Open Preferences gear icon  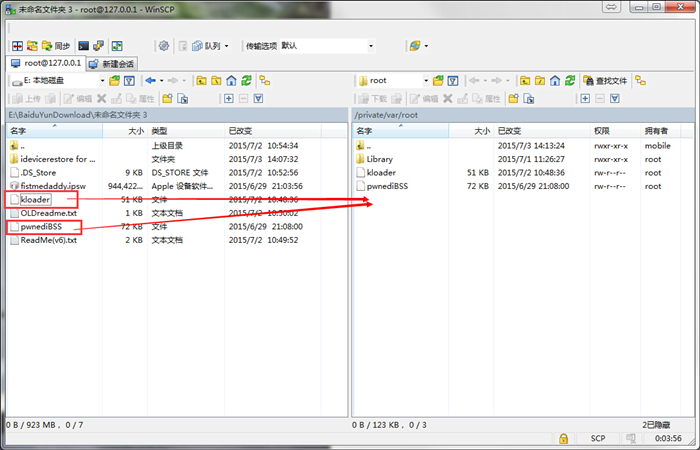tap(164, 46)
